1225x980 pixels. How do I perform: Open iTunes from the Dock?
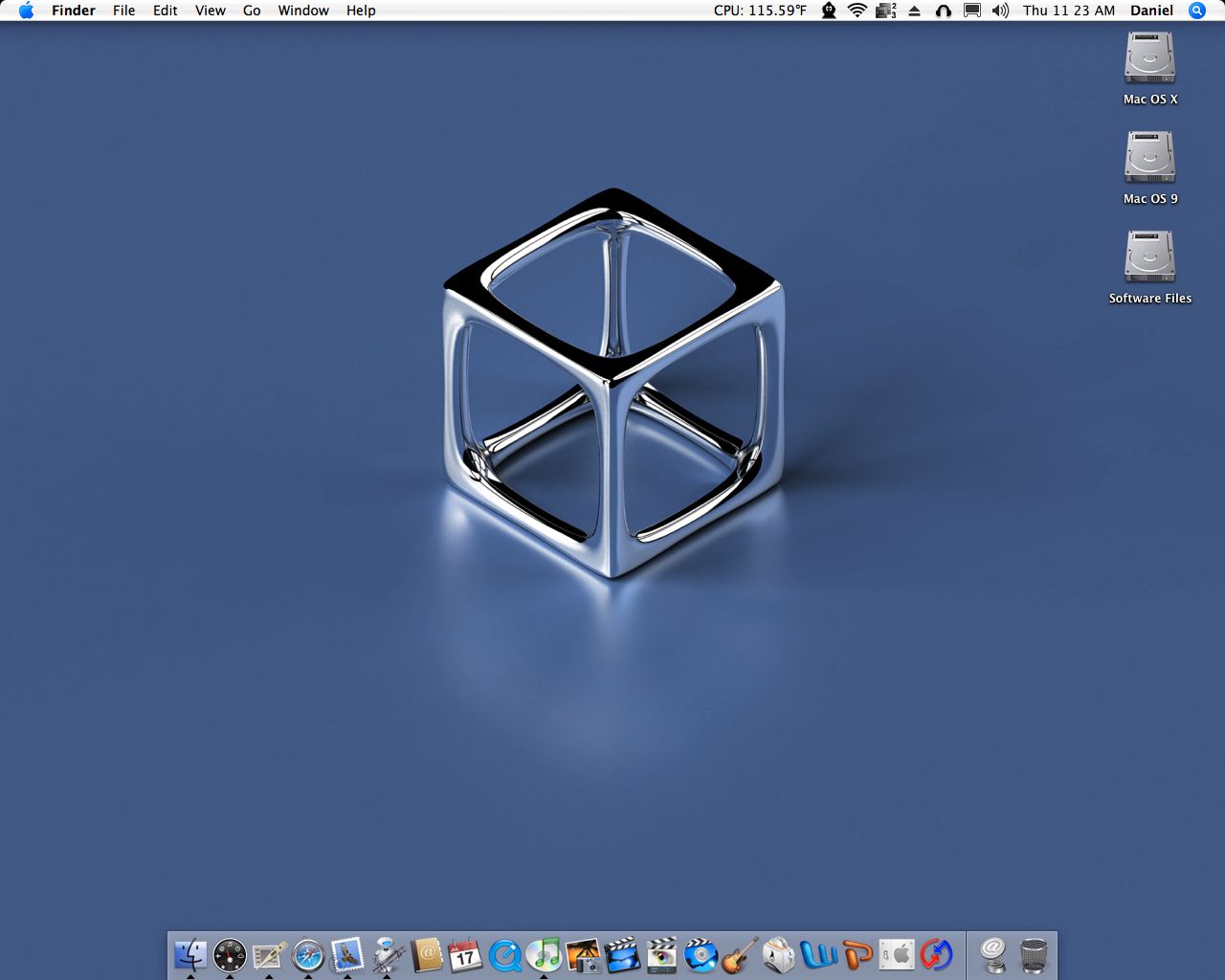tap(544, 954)
